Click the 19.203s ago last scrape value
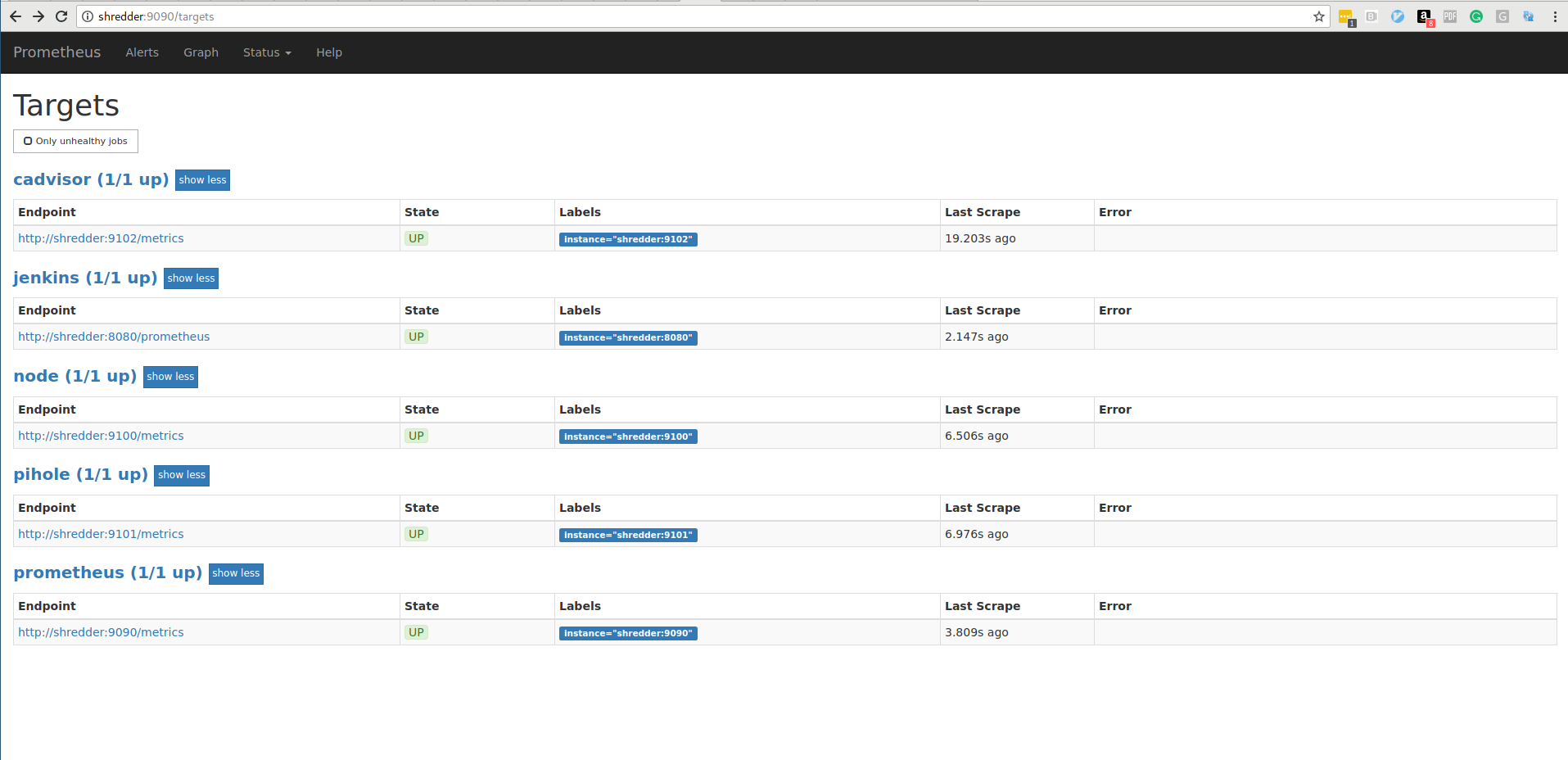Screen dimensions: 1568x760 pos(980,238)
